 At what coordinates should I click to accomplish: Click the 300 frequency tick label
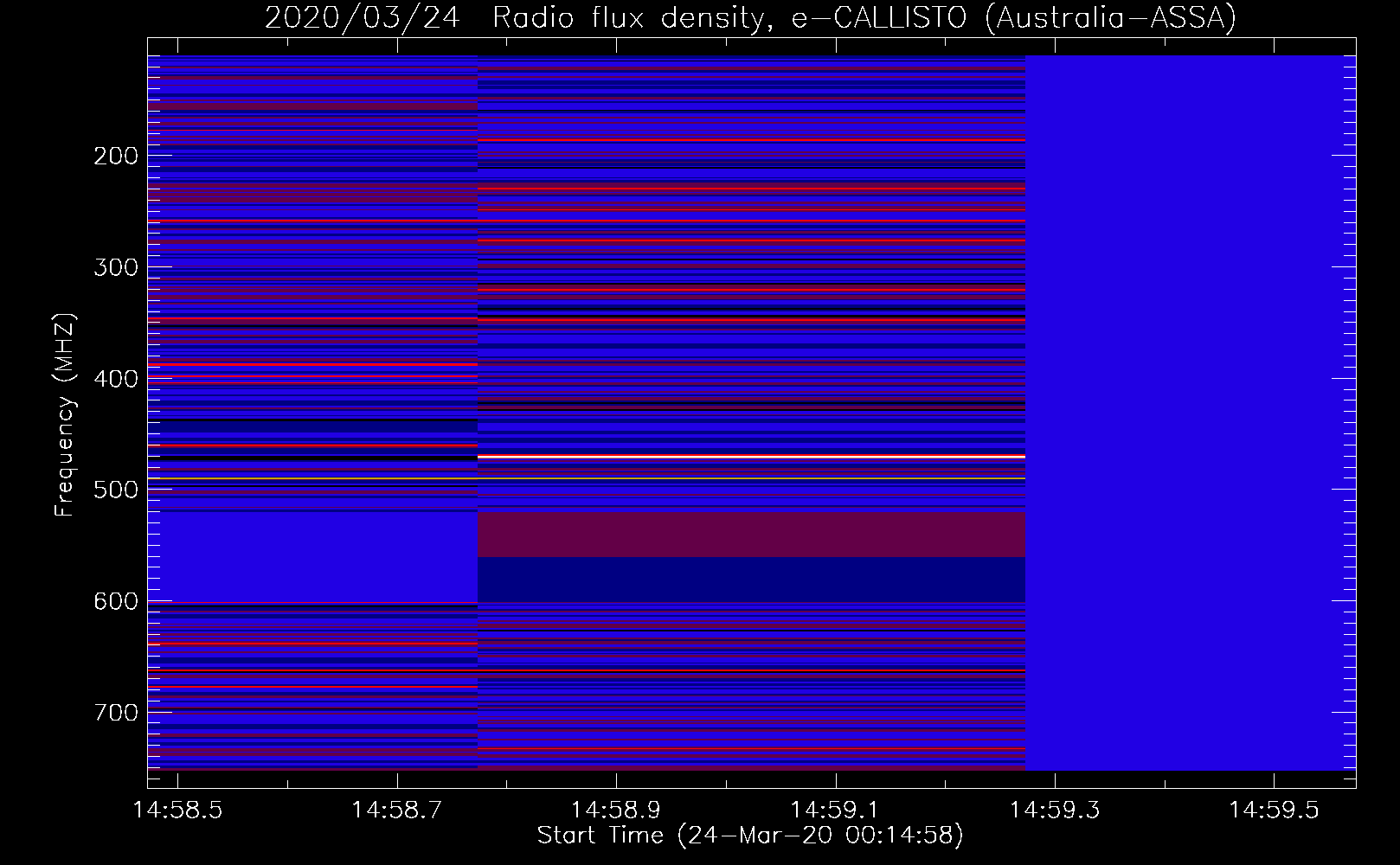pos(116,267)
